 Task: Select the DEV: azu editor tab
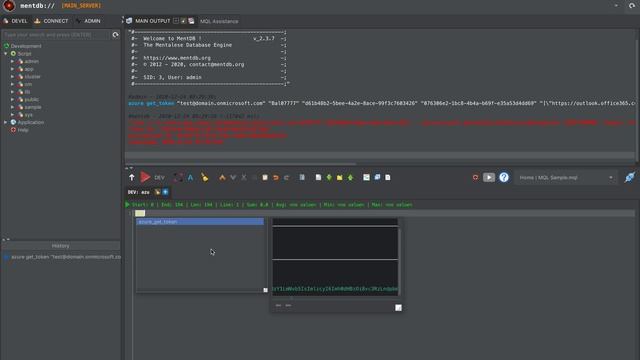pyautogui.click(x=139, y=192)
